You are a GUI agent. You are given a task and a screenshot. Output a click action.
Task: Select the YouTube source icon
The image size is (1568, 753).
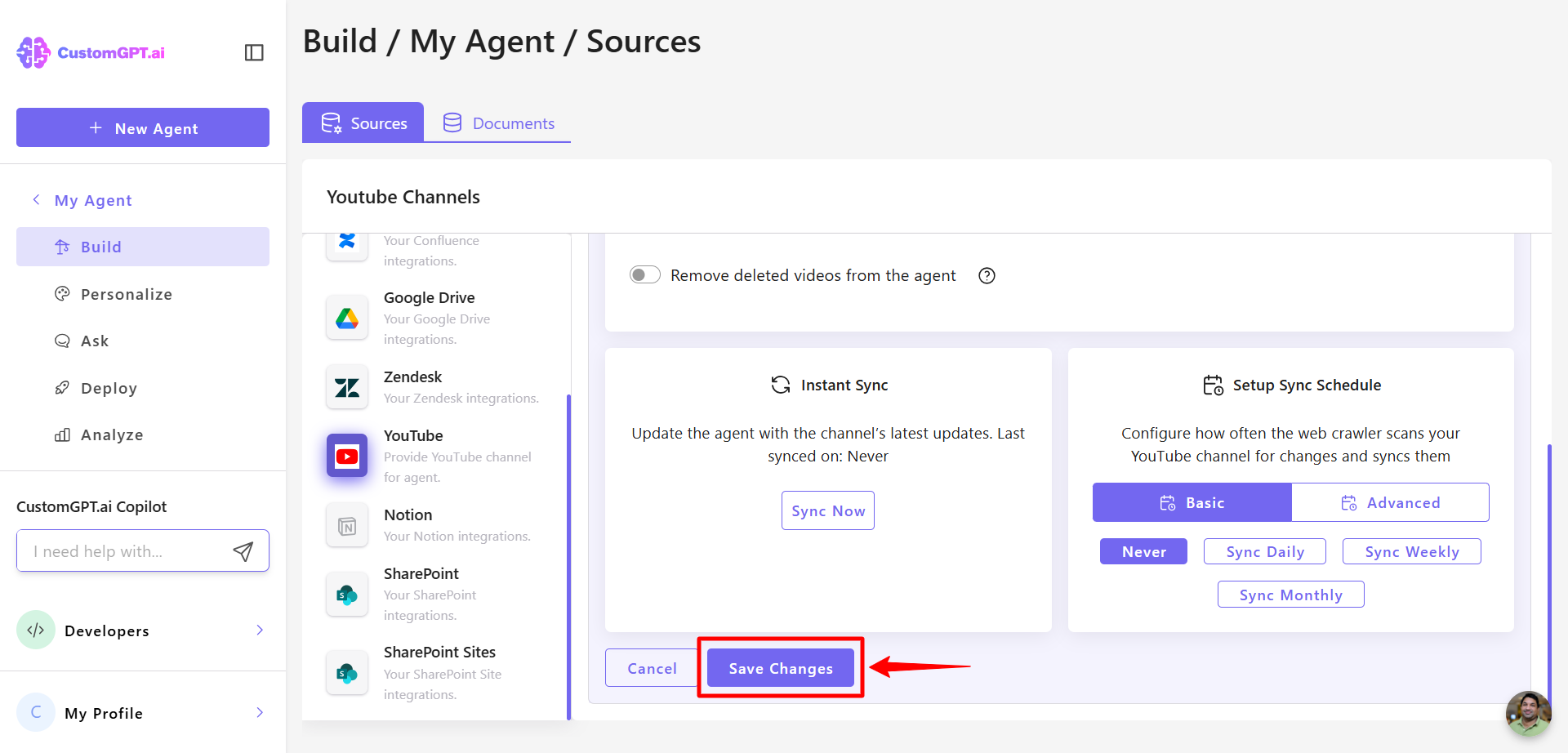click(x=347, y=456)
